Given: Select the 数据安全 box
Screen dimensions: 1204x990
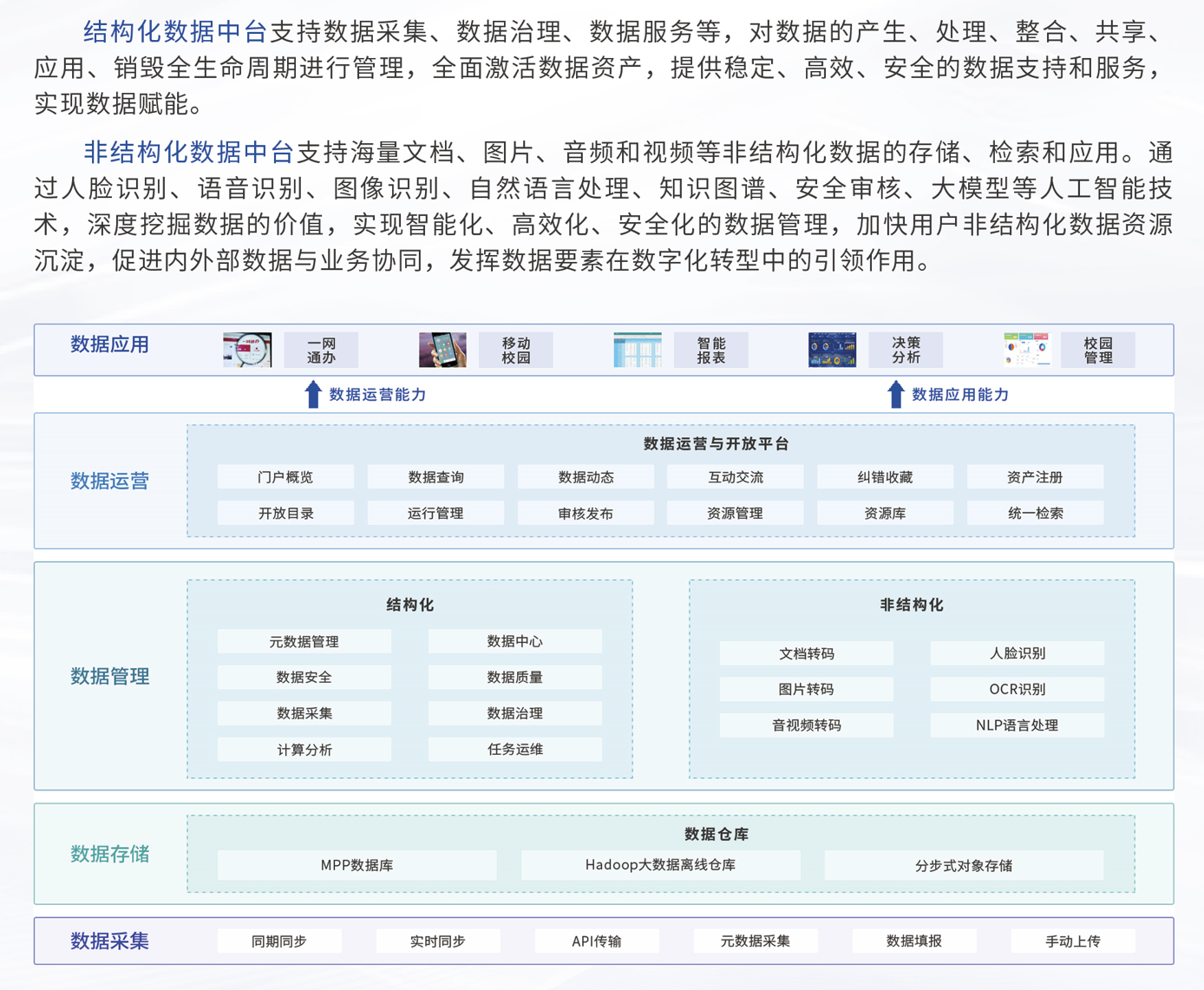Looking at the screenshot, I should (x=304, y=678).
